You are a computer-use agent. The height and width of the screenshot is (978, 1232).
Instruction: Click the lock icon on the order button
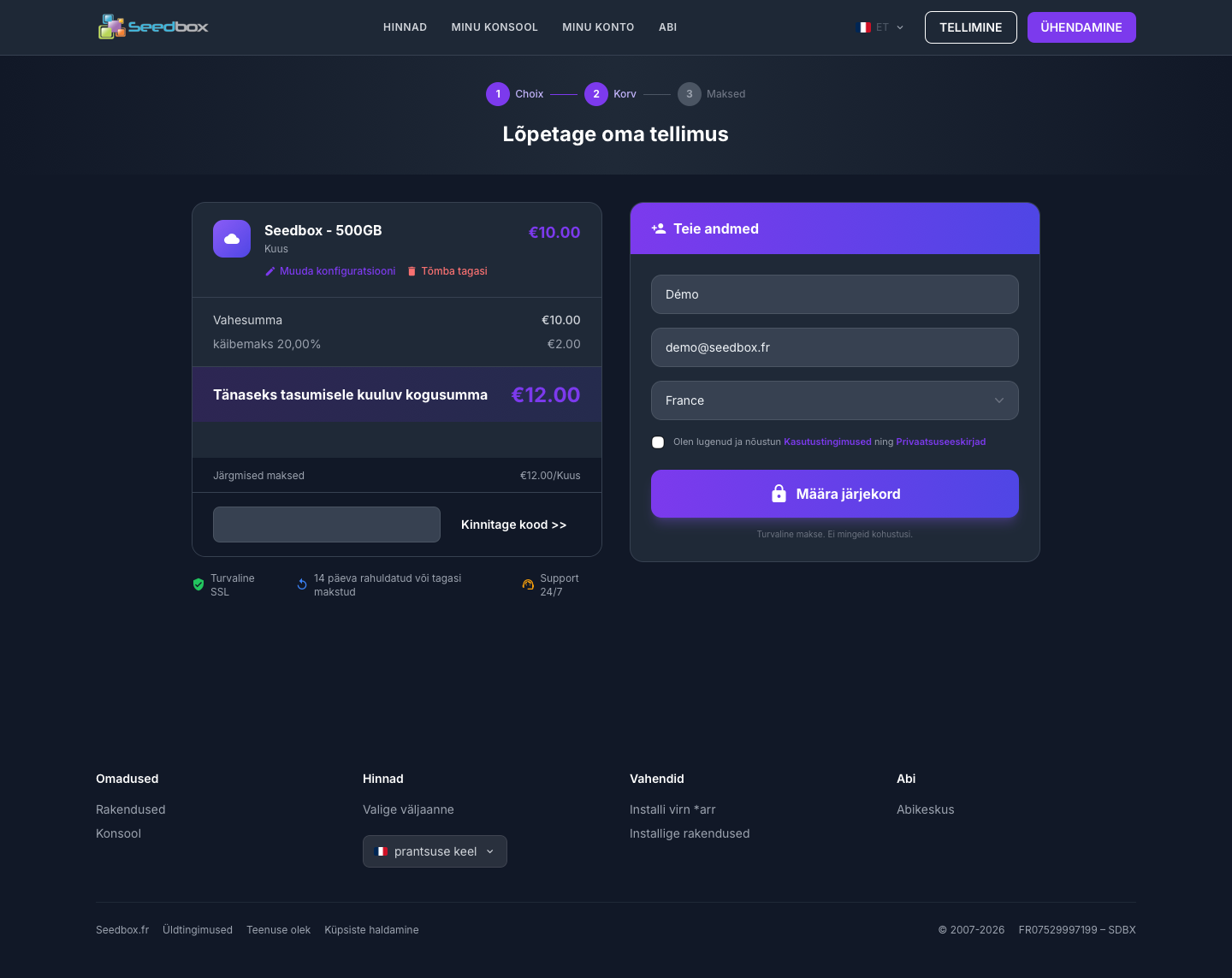779,494
